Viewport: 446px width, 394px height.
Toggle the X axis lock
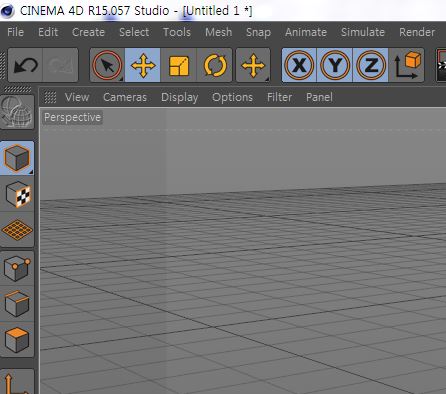(299, 65)
